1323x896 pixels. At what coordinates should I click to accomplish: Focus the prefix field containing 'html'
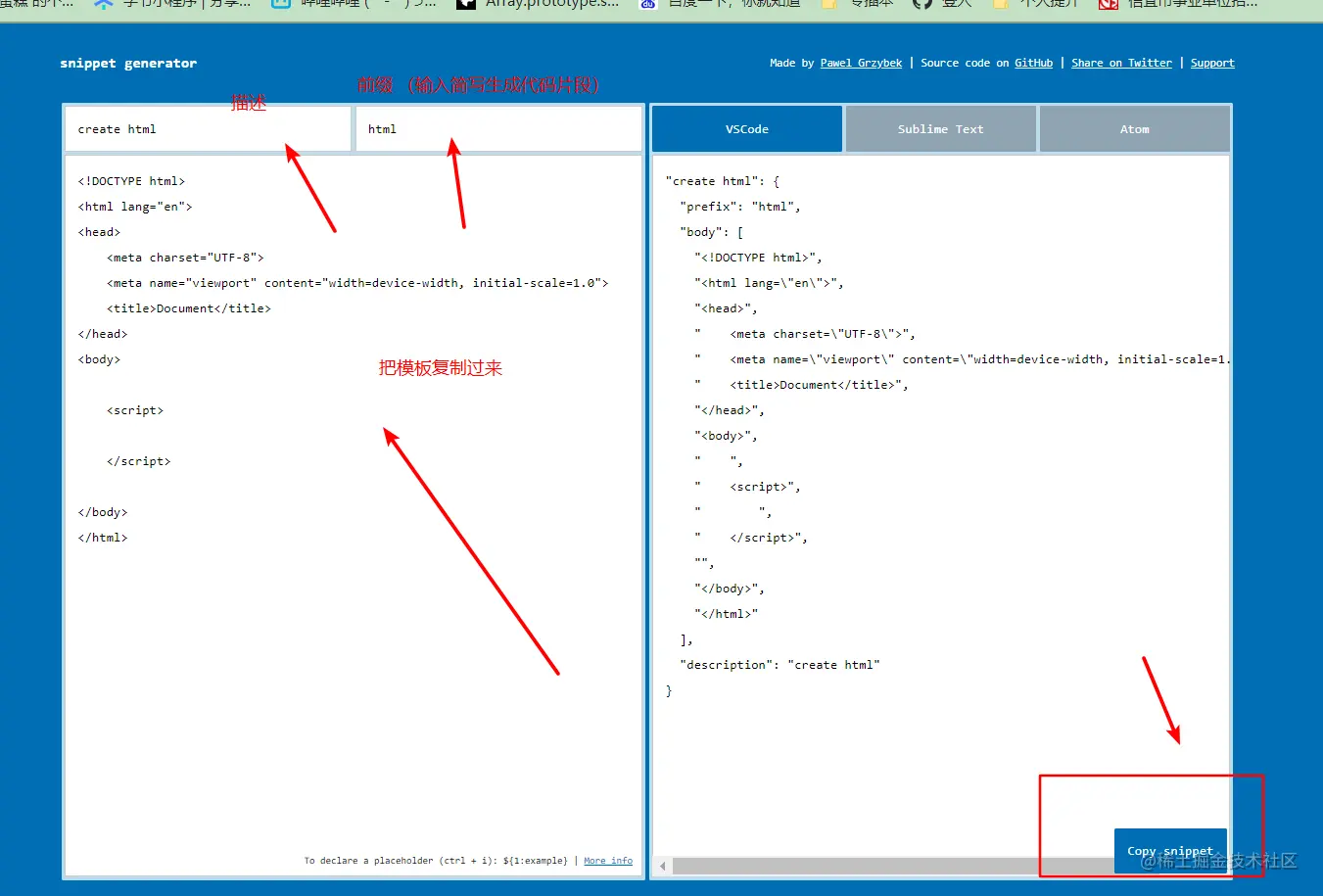(x=498, y=129)
